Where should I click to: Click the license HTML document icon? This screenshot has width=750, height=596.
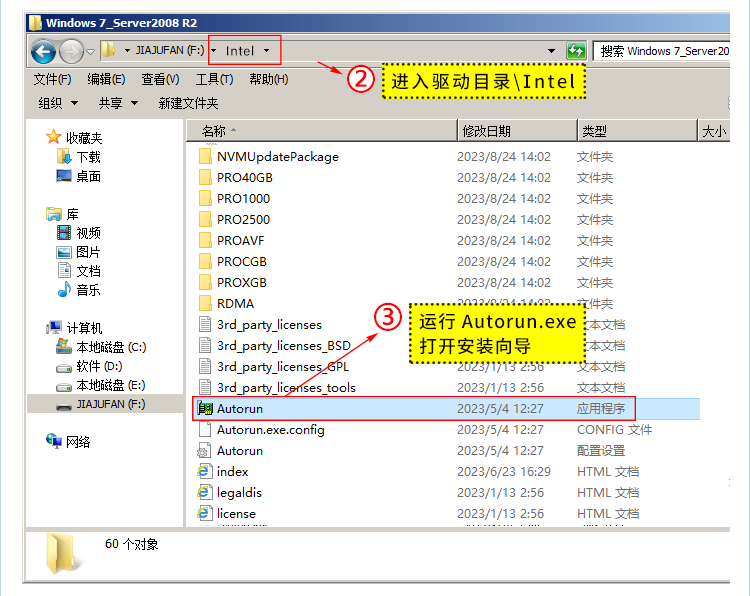204,514
